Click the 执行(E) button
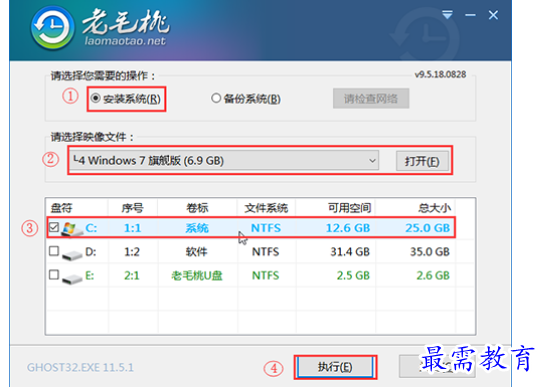The width and height of the screenshot is (543, 390). click(x=335, y=367)
